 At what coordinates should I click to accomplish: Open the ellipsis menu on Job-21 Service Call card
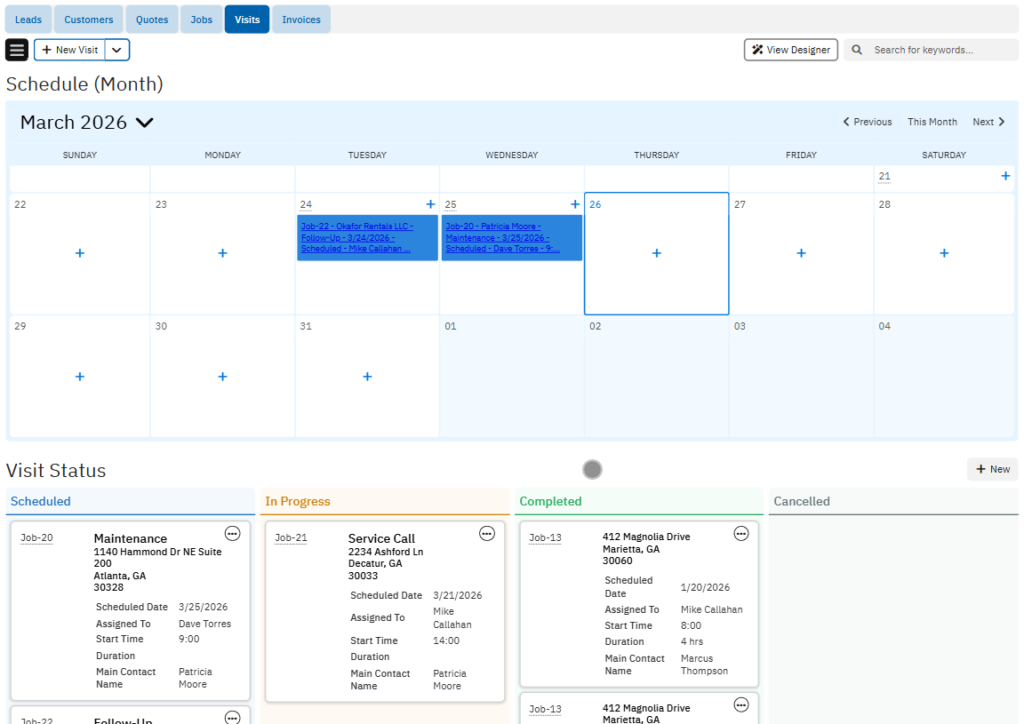point(487,534)
